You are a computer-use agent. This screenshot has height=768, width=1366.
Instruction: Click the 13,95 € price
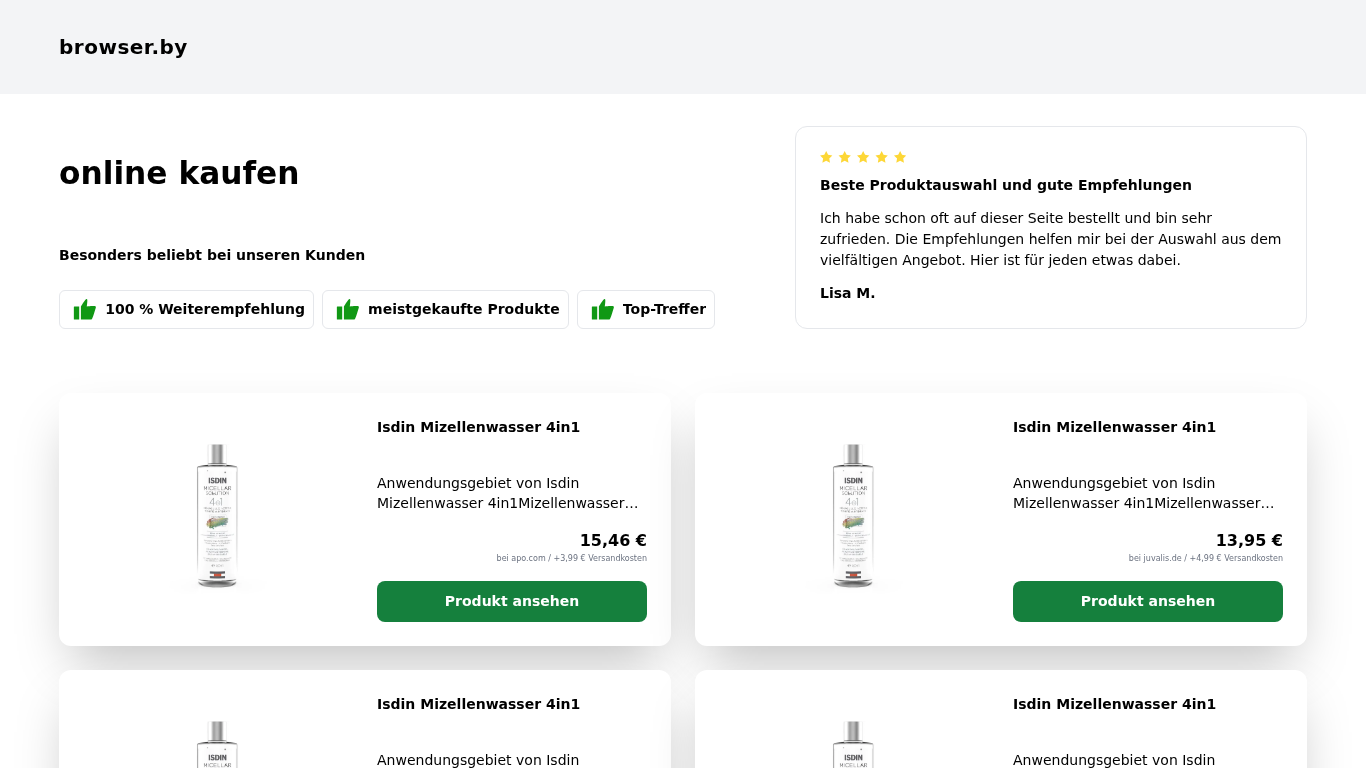click(1249, 540)
